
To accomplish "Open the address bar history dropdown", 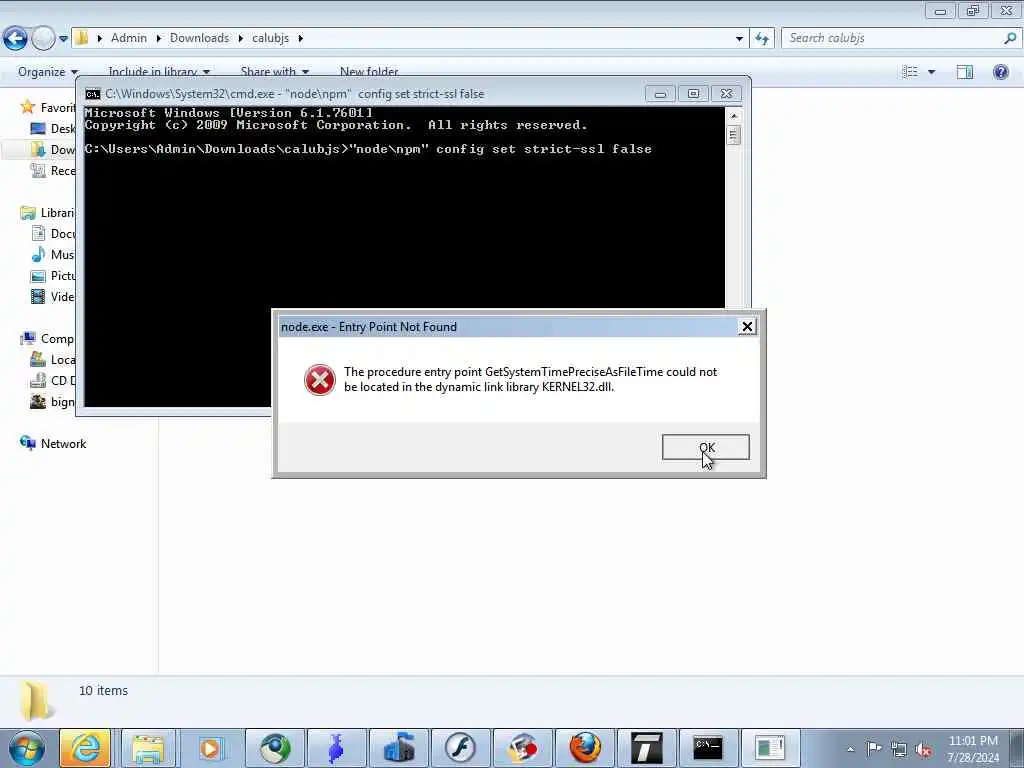I will (x=739, y=39).
